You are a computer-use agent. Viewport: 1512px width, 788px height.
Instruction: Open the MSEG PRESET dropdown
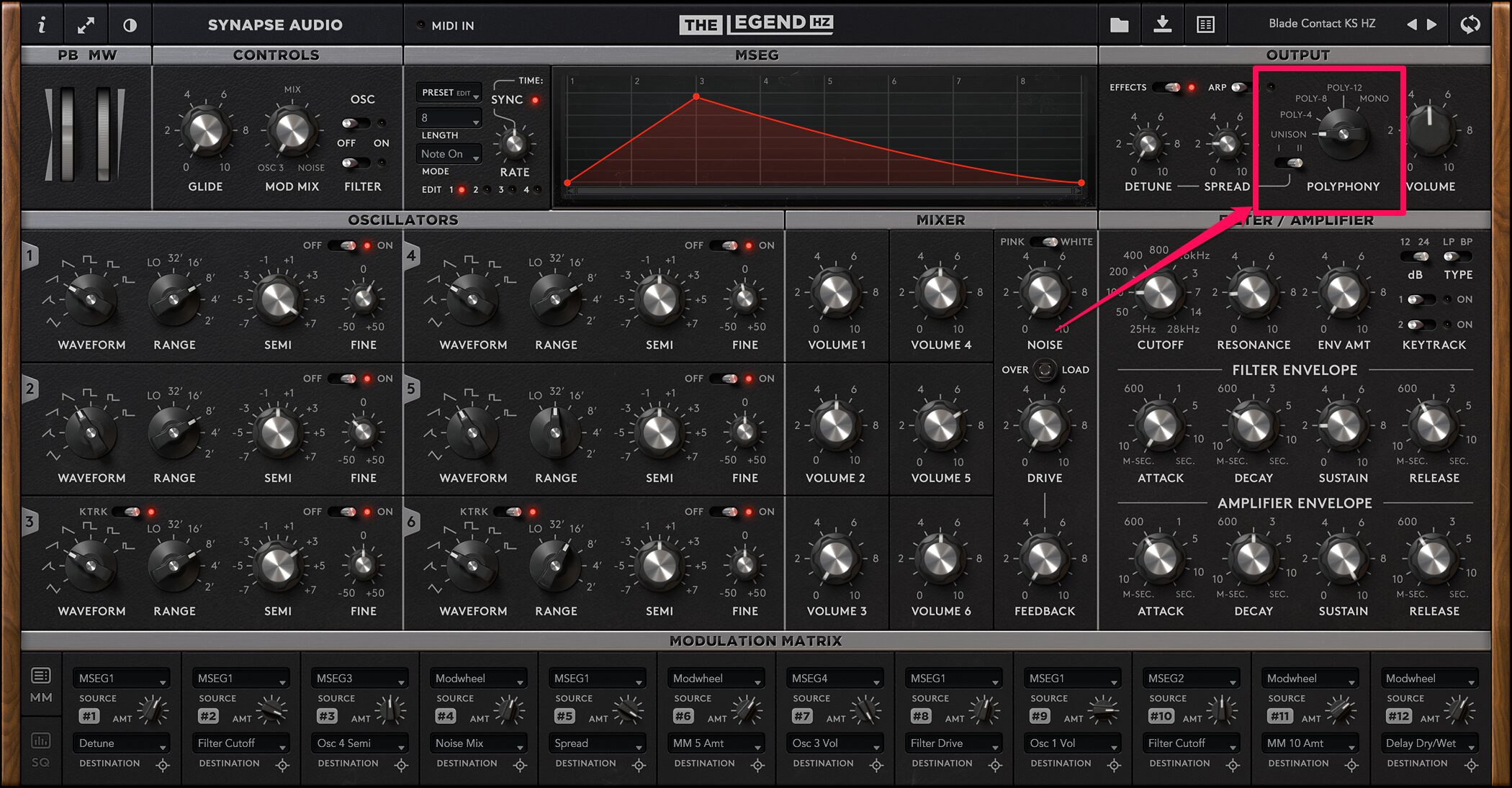[449, 93]
